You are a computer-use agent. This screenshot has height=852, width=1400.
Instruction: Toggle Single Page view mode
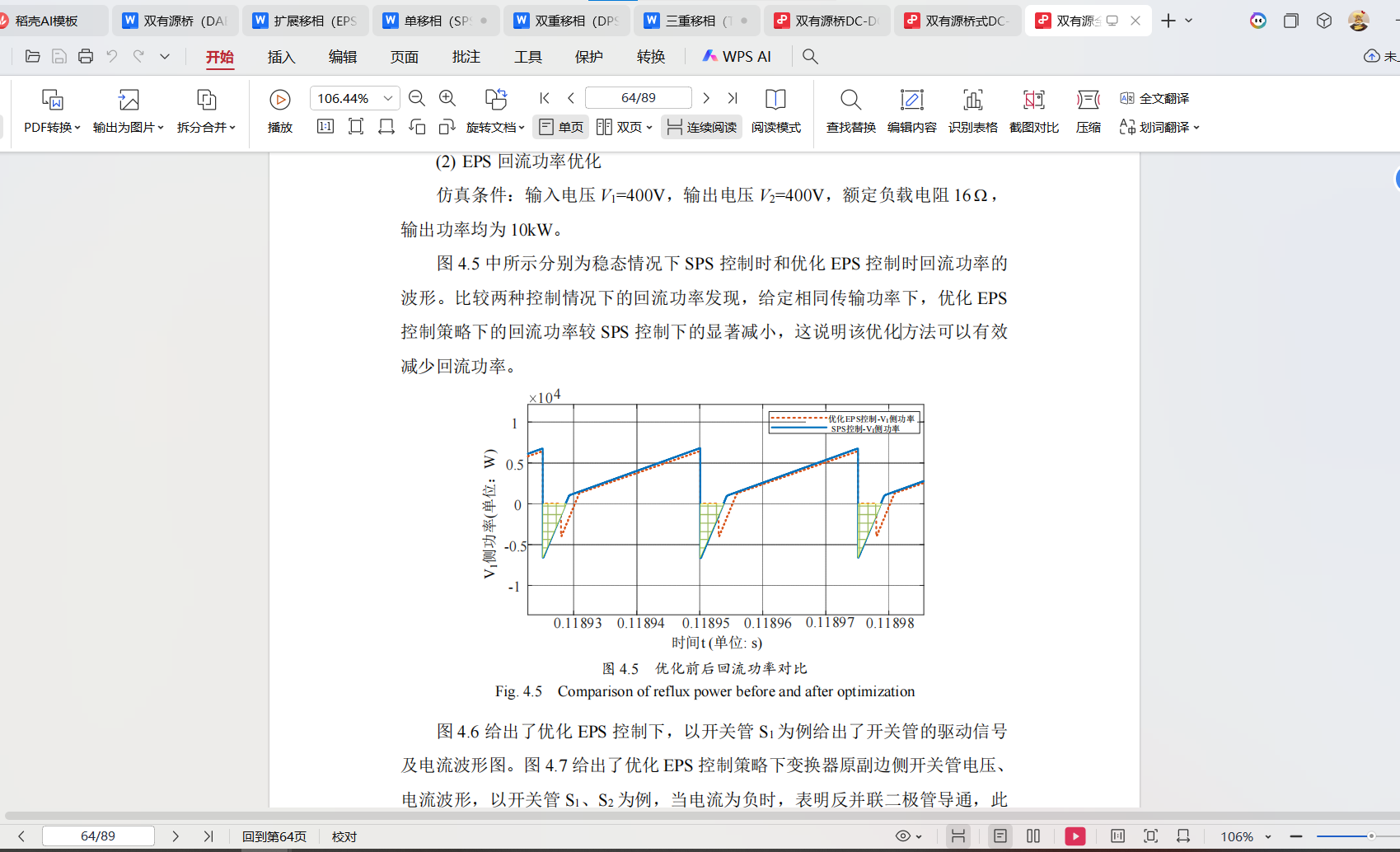click(561, 127)
